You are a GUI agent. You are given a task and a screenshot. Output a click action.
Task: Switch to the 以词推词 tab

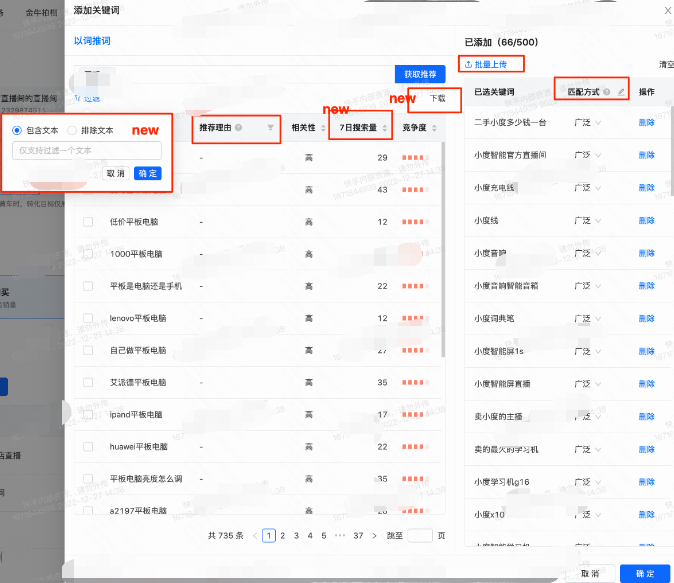coord(92,41)
